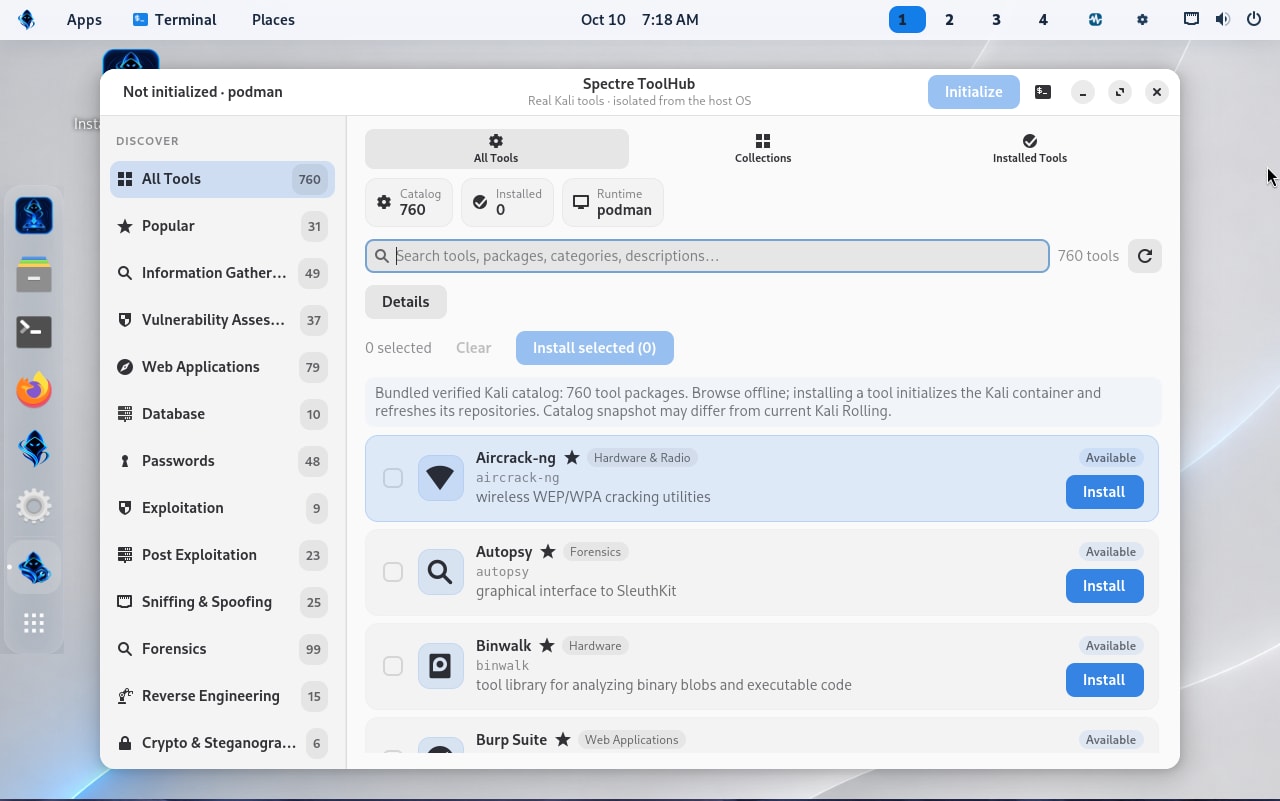The width and height of the screenshot is (1280, 801).
Task: Launch the terminal from the dock
Action: pos(34,332)
